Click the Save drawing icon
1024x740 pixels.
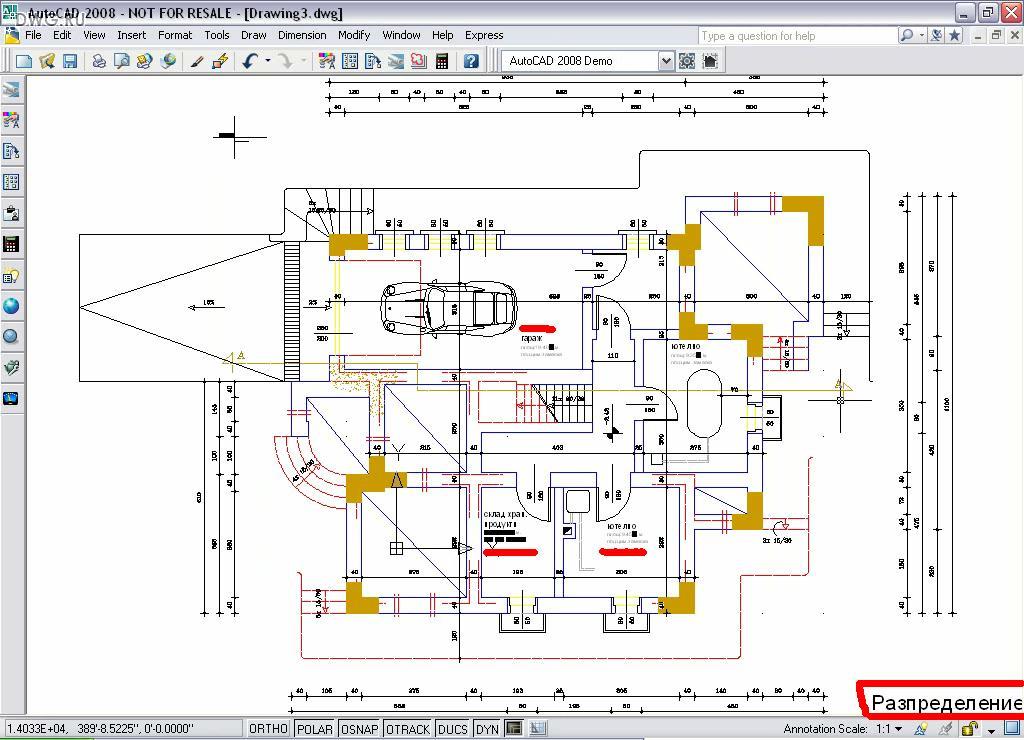pyautogui.click(x=70, y=61)
